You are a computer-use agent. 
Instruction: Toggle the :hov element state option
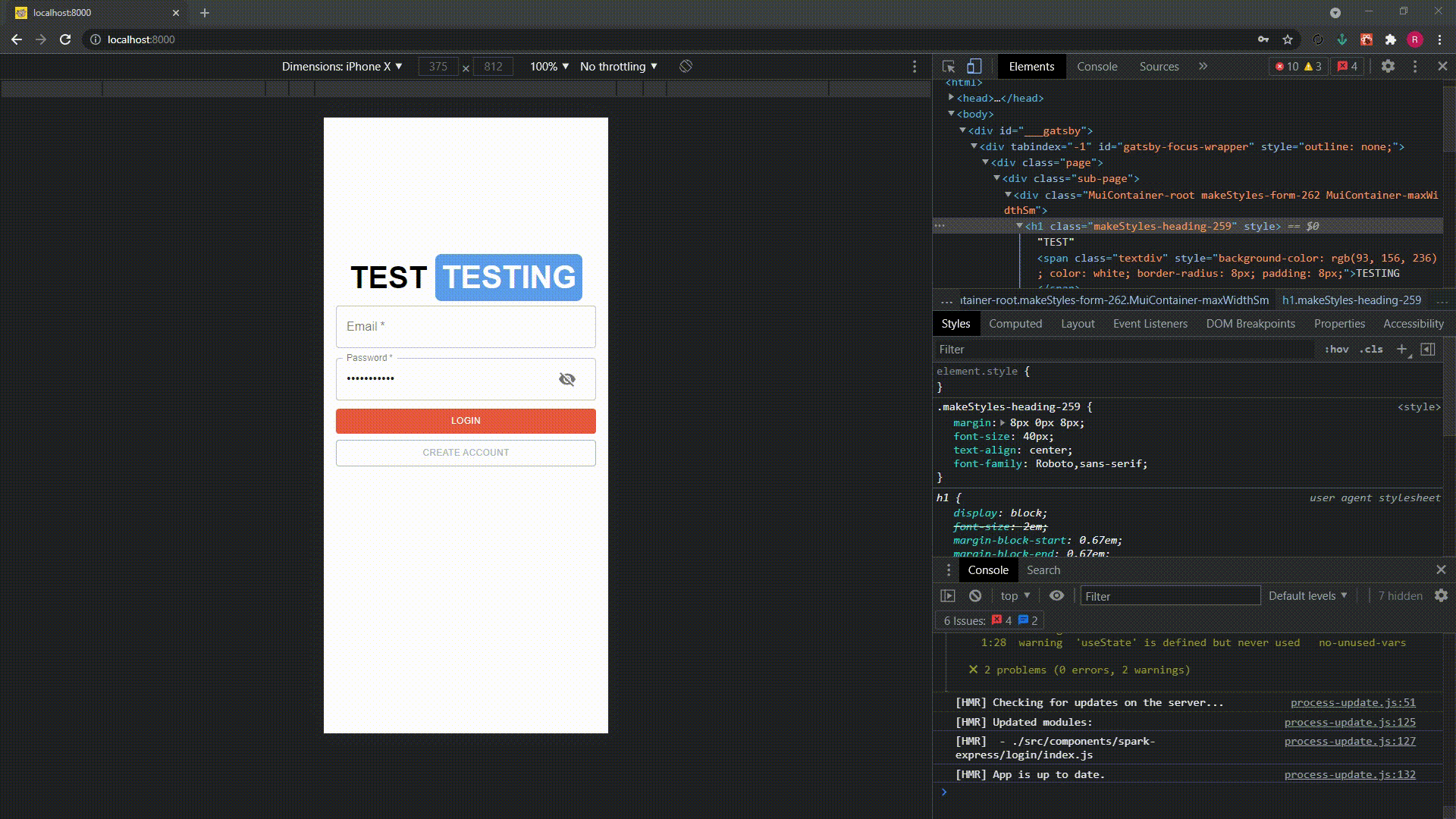(x=1336, y=350)
